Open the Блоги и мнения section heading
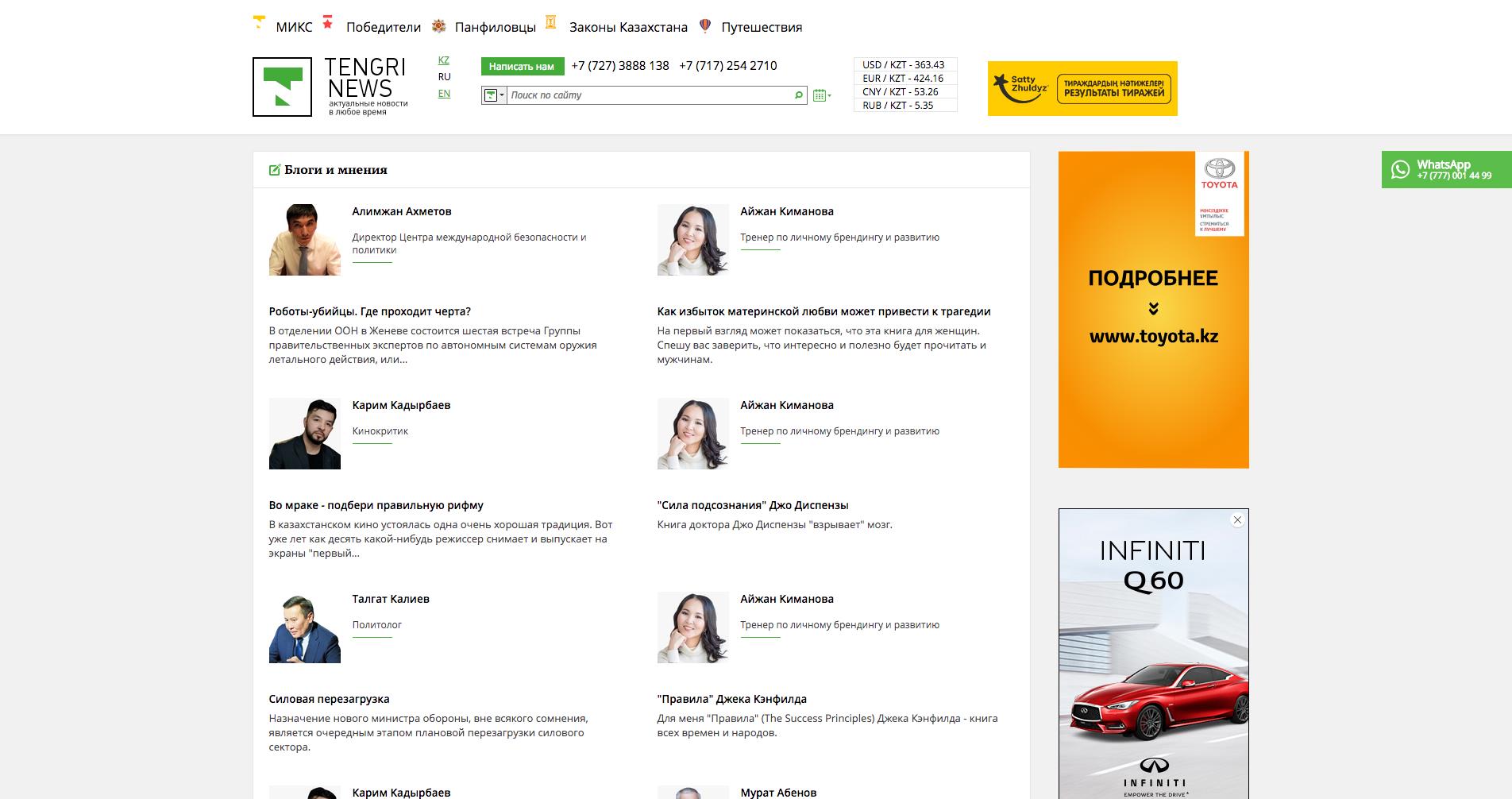The image size is (1512, 799). coord(336,170)
